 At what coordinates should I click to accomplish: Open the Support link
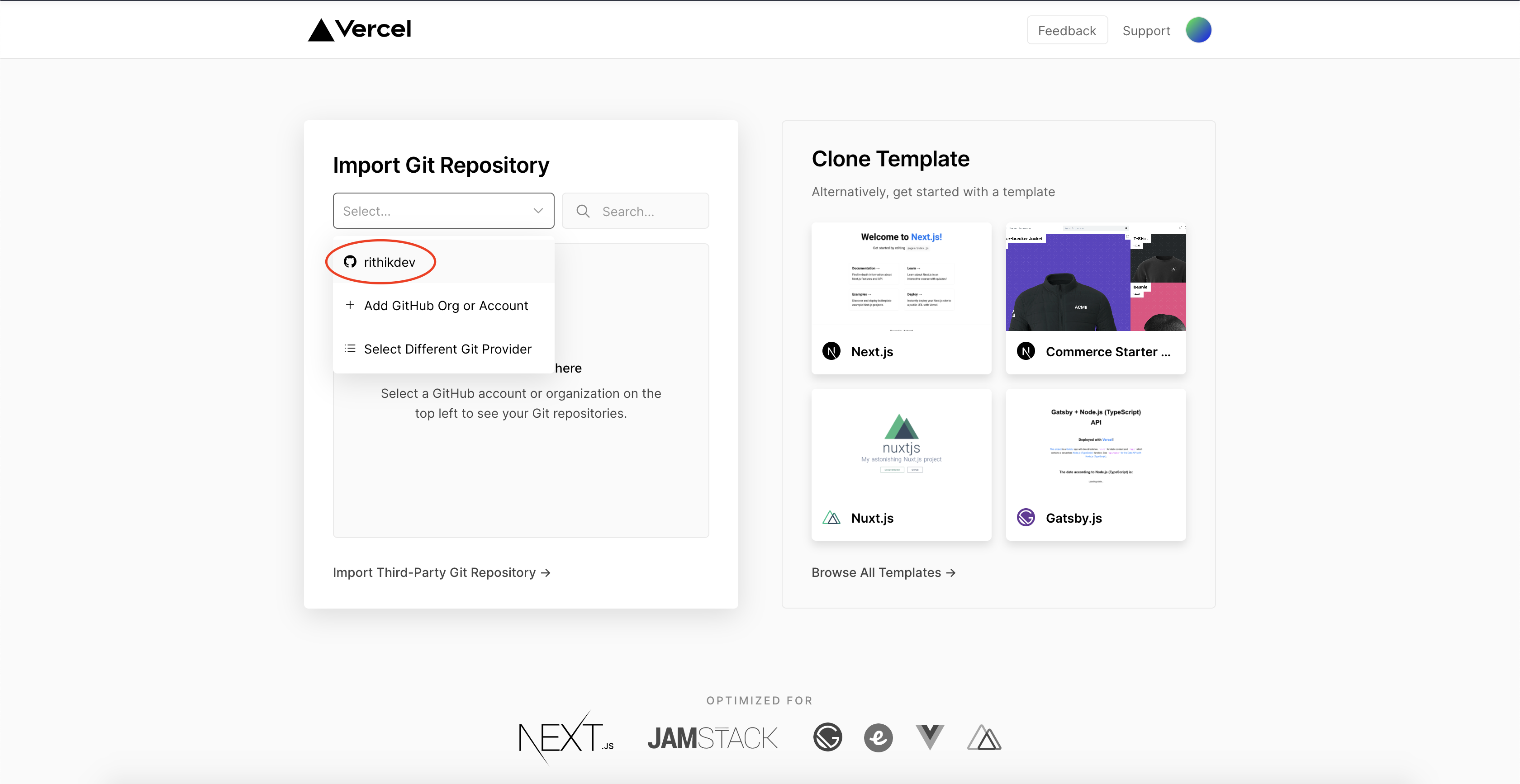(1145, 31)
